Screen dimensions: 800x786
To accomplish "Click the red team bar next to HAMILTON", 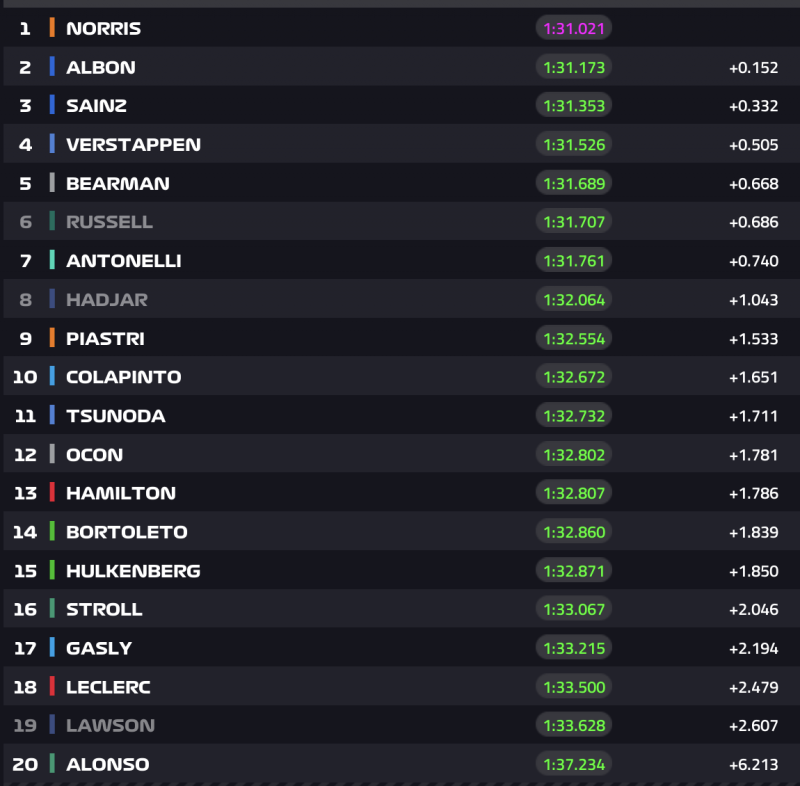I will pos(52,493).
